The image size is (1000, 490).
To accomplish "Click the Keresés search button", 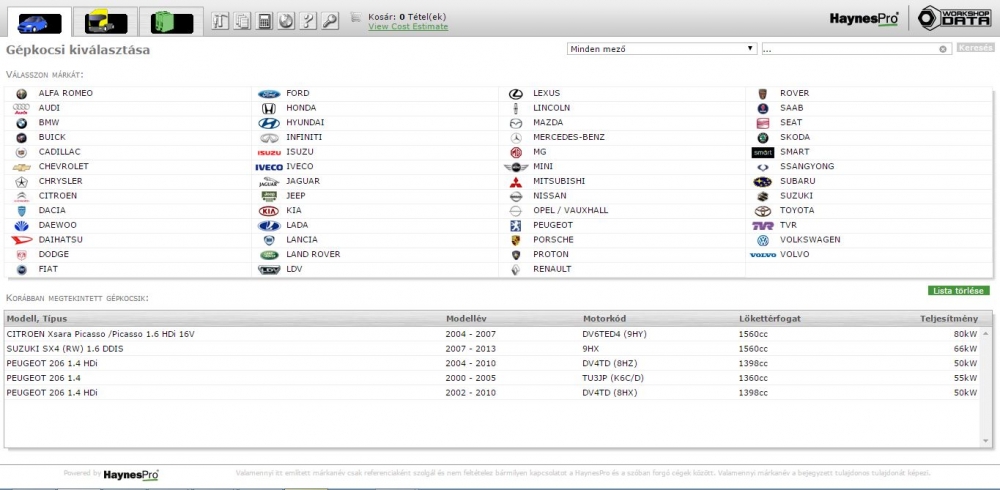I will click(975, 48).
